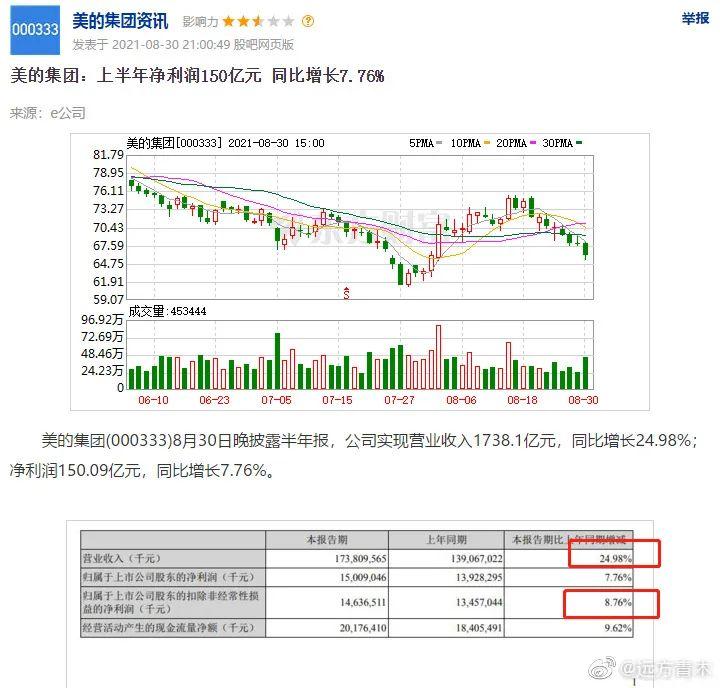720x688 pixels.
Task: Click the source text 来源：e公司
Action: point(48,113)
